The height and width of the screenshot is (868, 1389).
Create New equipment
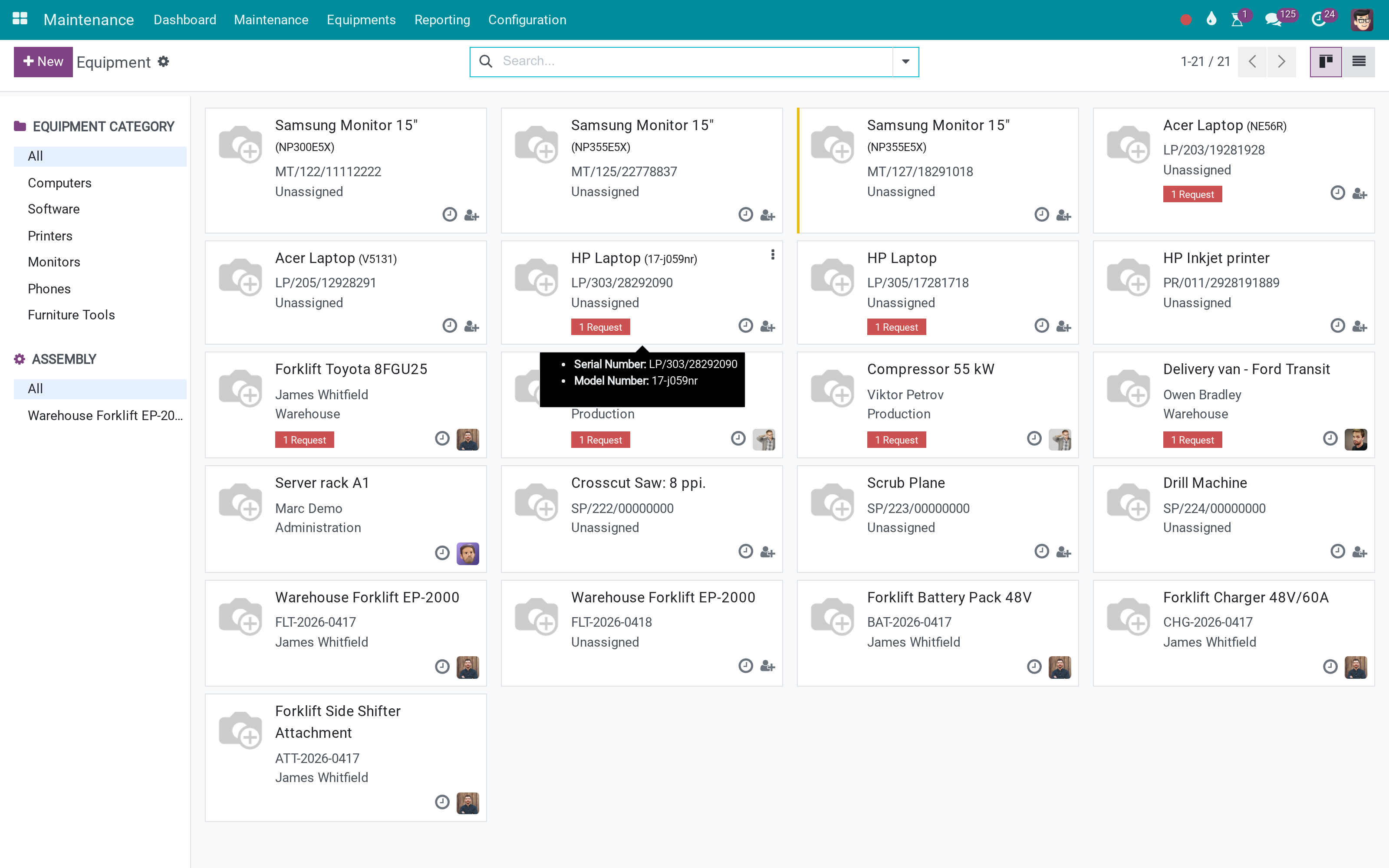[43, 62]
